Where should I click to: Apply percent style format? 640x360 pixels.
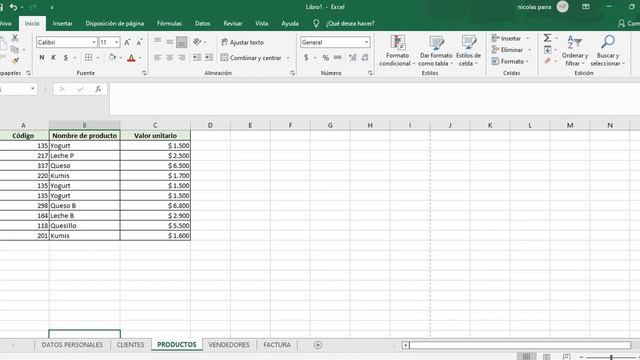coord(325,58)
